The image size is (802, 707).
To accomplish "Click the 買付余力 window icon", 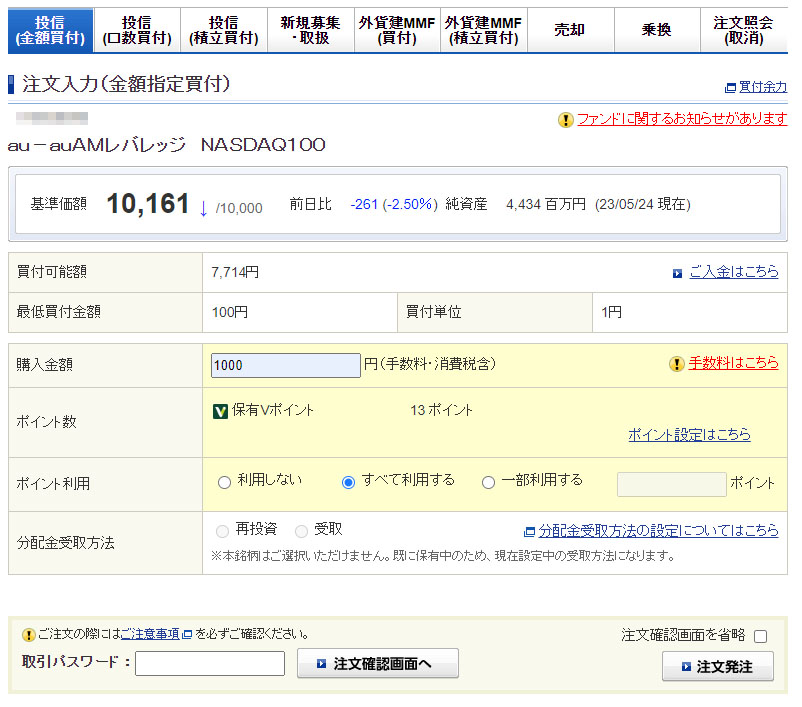I will click(730, 88).
